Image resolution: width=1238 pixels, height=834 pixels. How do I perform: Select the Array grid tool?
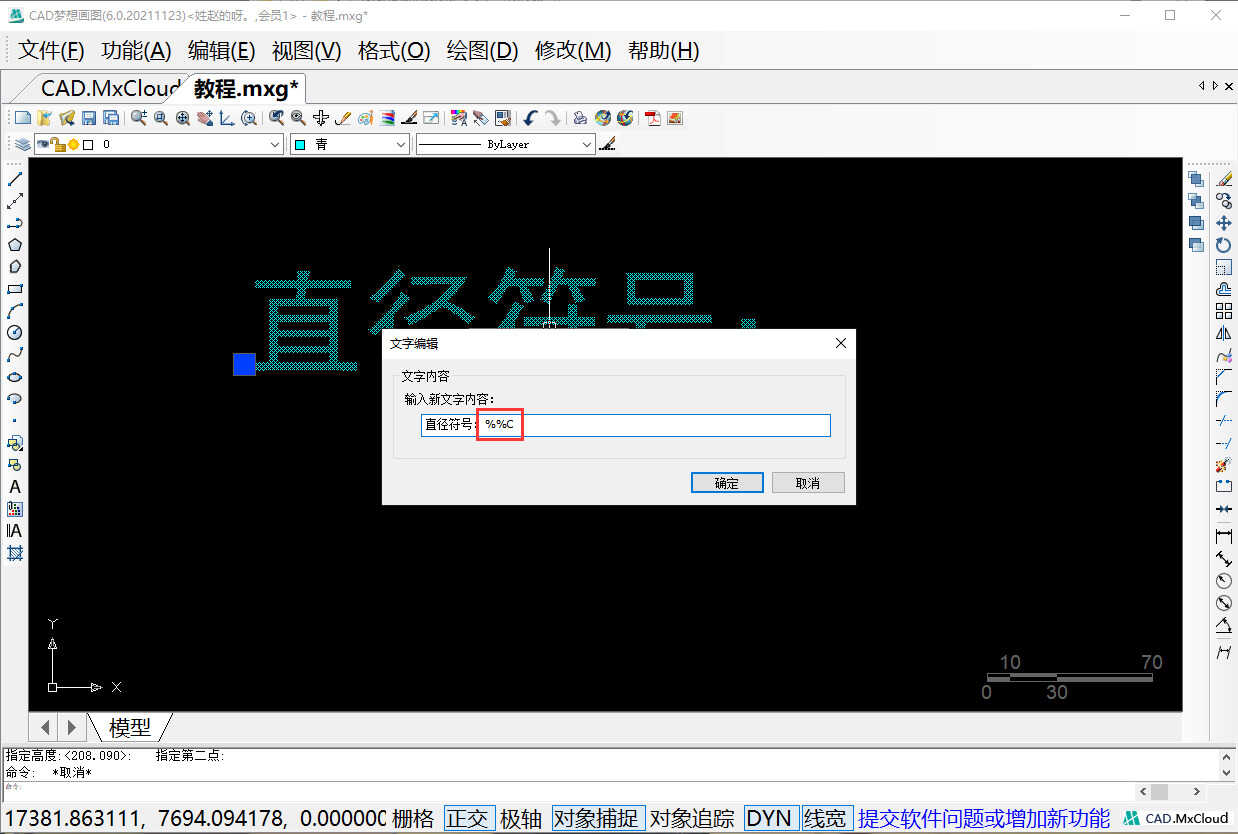(x=1224, y=311)
